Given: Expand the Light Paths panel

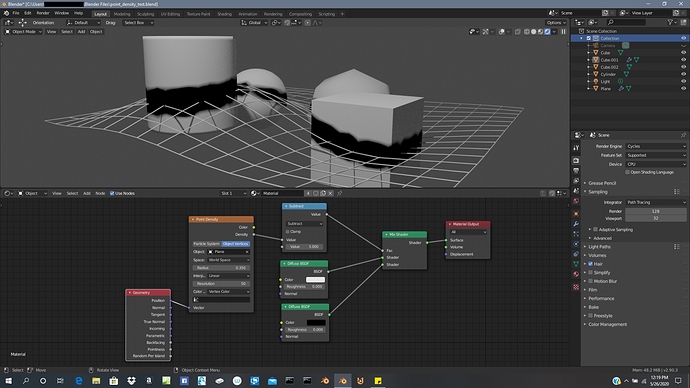Looking at the screenshot, I should click(x=599, y=247).
